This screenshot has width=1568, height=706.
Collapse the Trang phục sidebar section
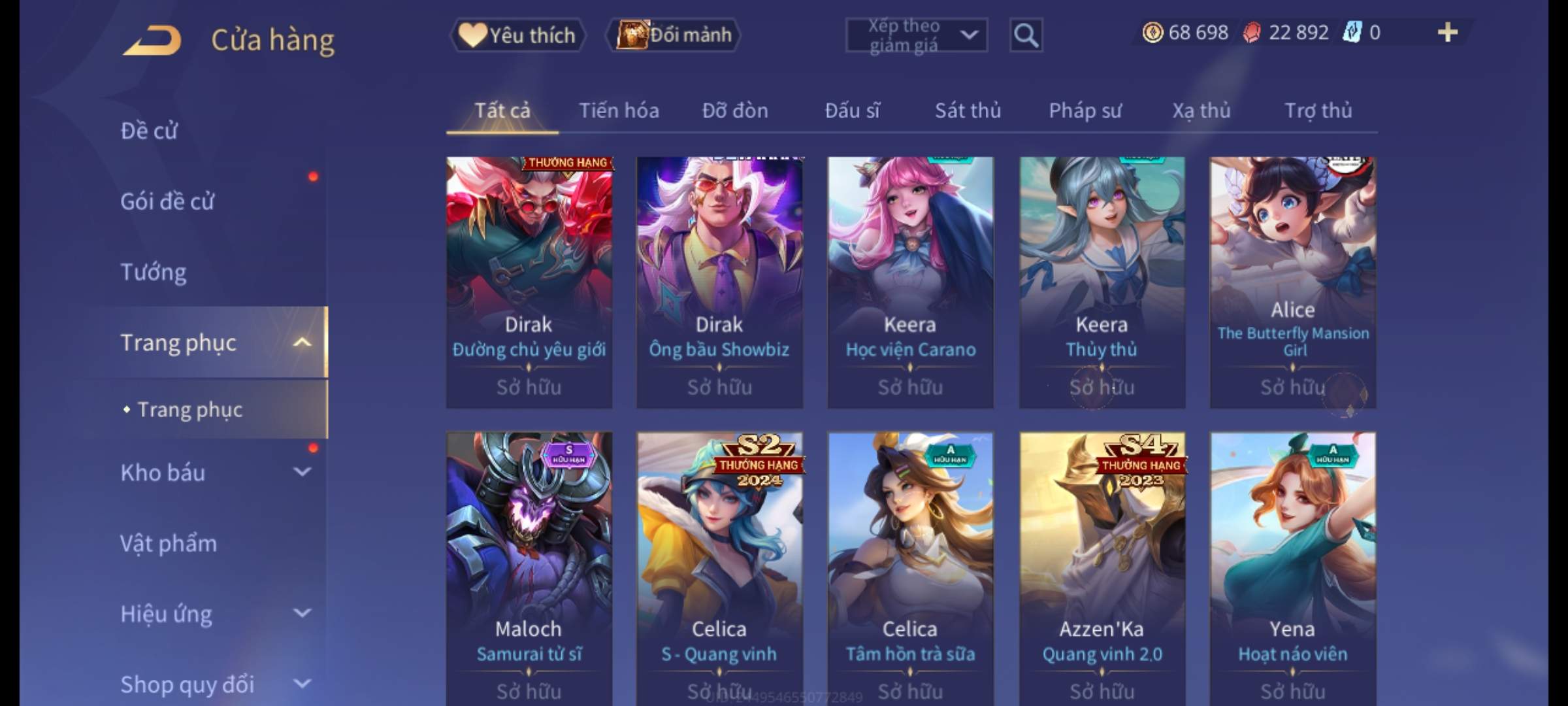[302, 343]
